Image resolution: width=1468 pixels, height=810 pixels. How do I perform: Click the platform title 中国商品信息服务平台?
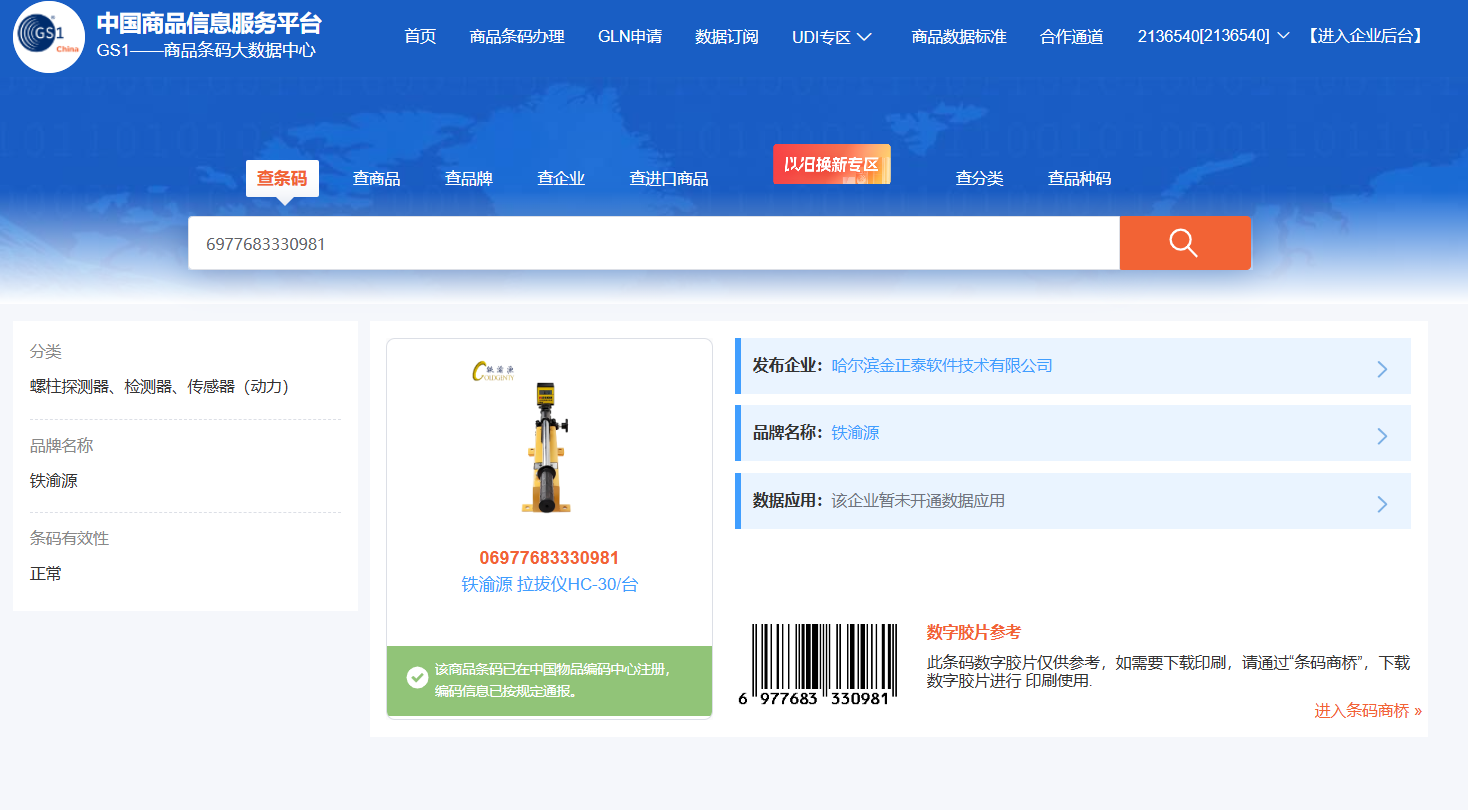pos(209,24)
